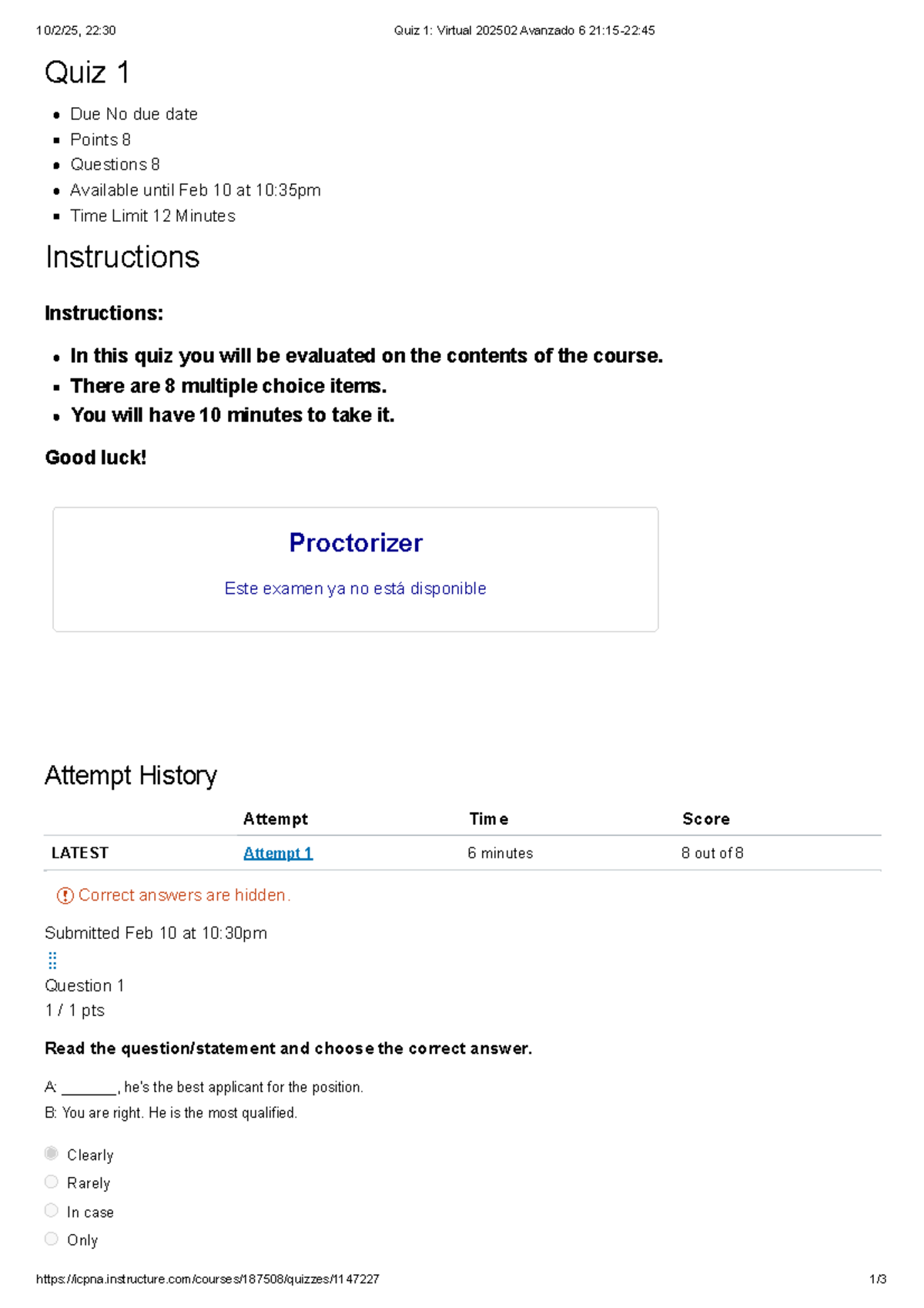924x1308 pixels.
Task: Click the Correct answers are hidden message
Action: coord(184,895)
